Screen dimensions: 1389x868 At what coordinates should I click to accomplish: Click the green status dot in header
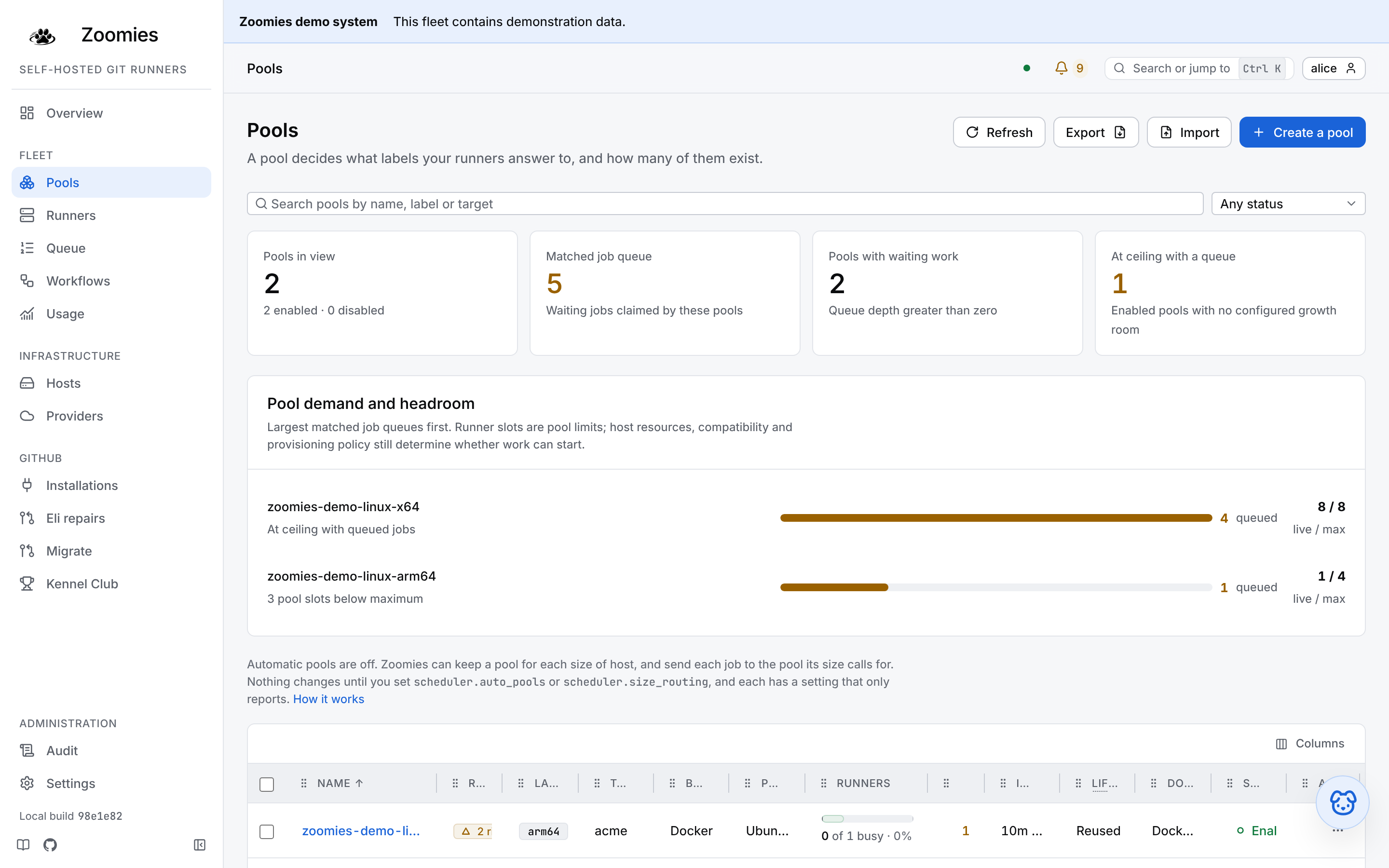(1027, 68)
